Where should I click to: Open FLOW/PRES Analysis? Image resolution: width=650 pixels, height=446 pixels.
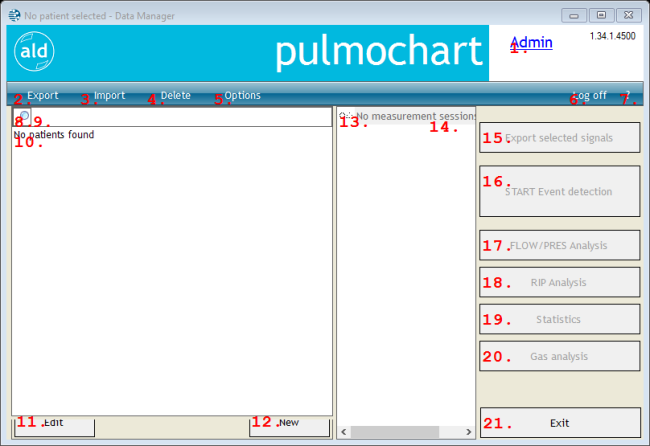coord(559,245)
